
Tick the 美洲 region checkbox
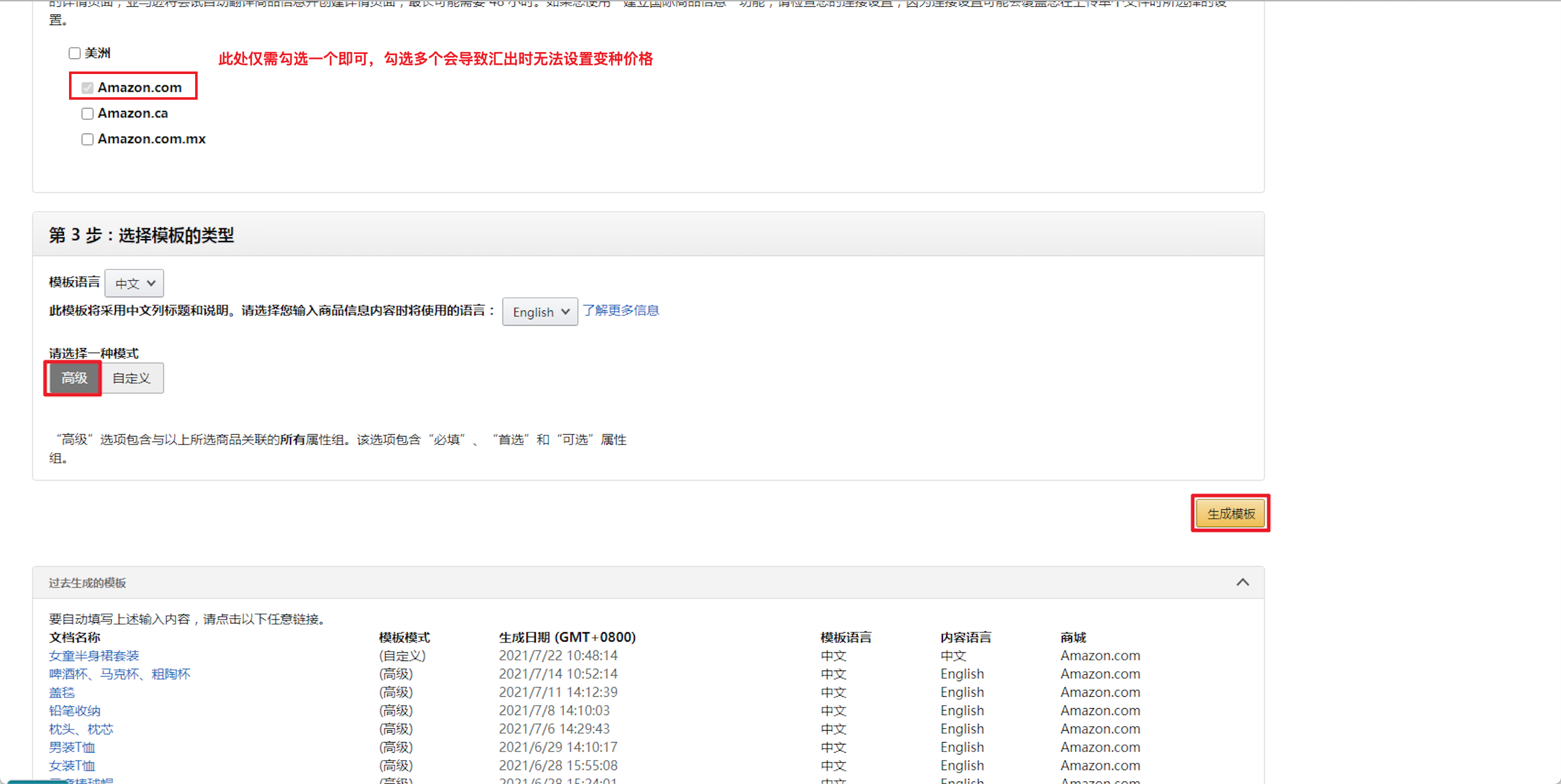(x=75, y=53)
